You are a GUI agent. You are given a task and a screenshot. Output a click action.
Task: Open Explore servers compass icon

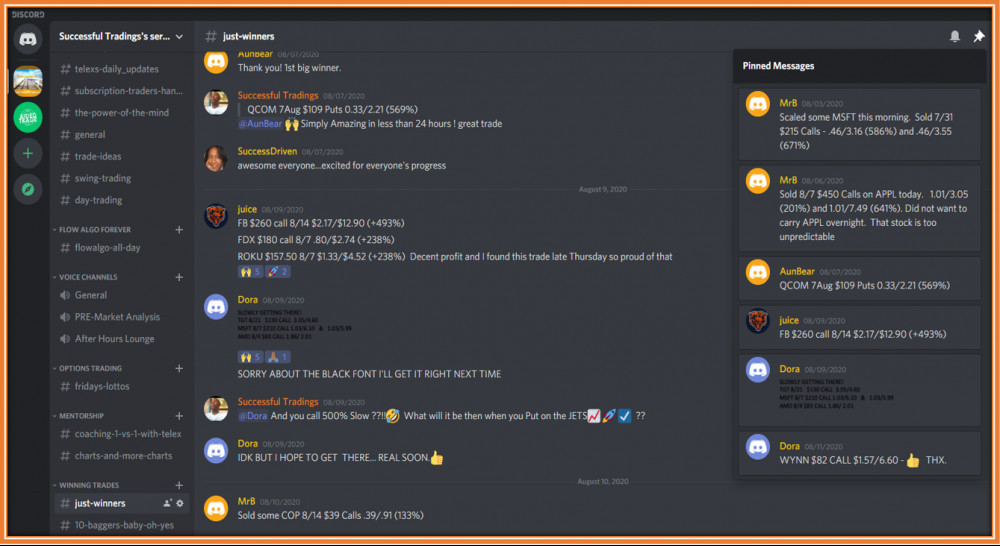point(27,189)
